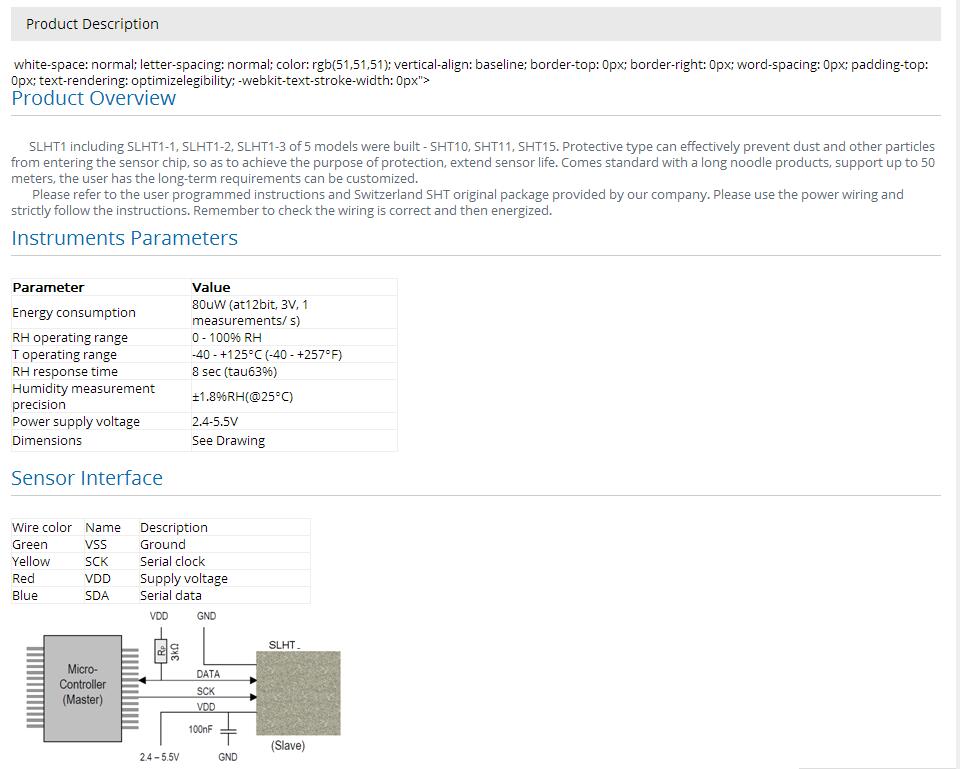960x769 pixels.
Task: Select the Power supply voltage cell
Action: tap(101, 421)
